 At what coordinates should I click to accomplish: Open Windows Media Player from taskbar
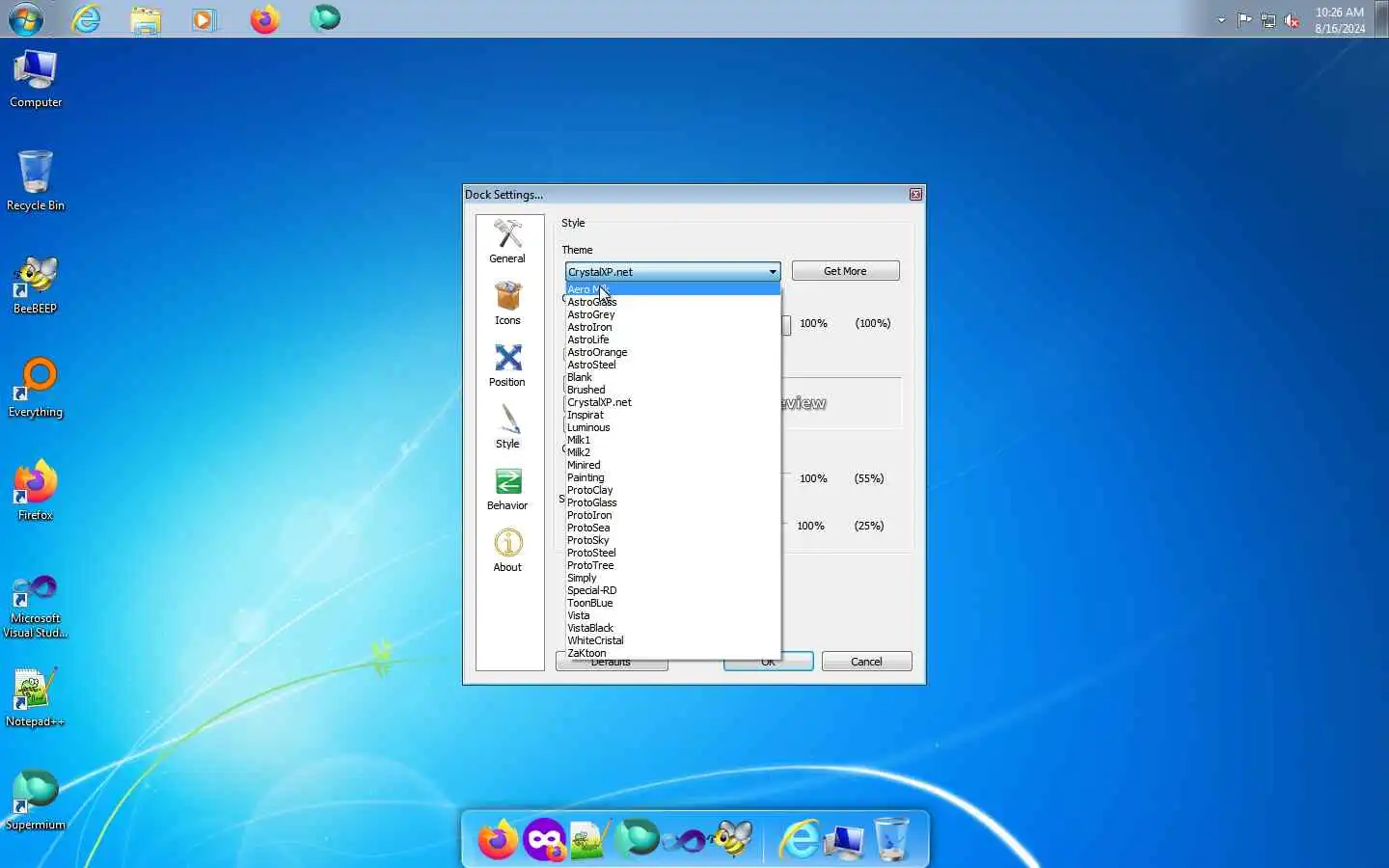pos(204,19)
